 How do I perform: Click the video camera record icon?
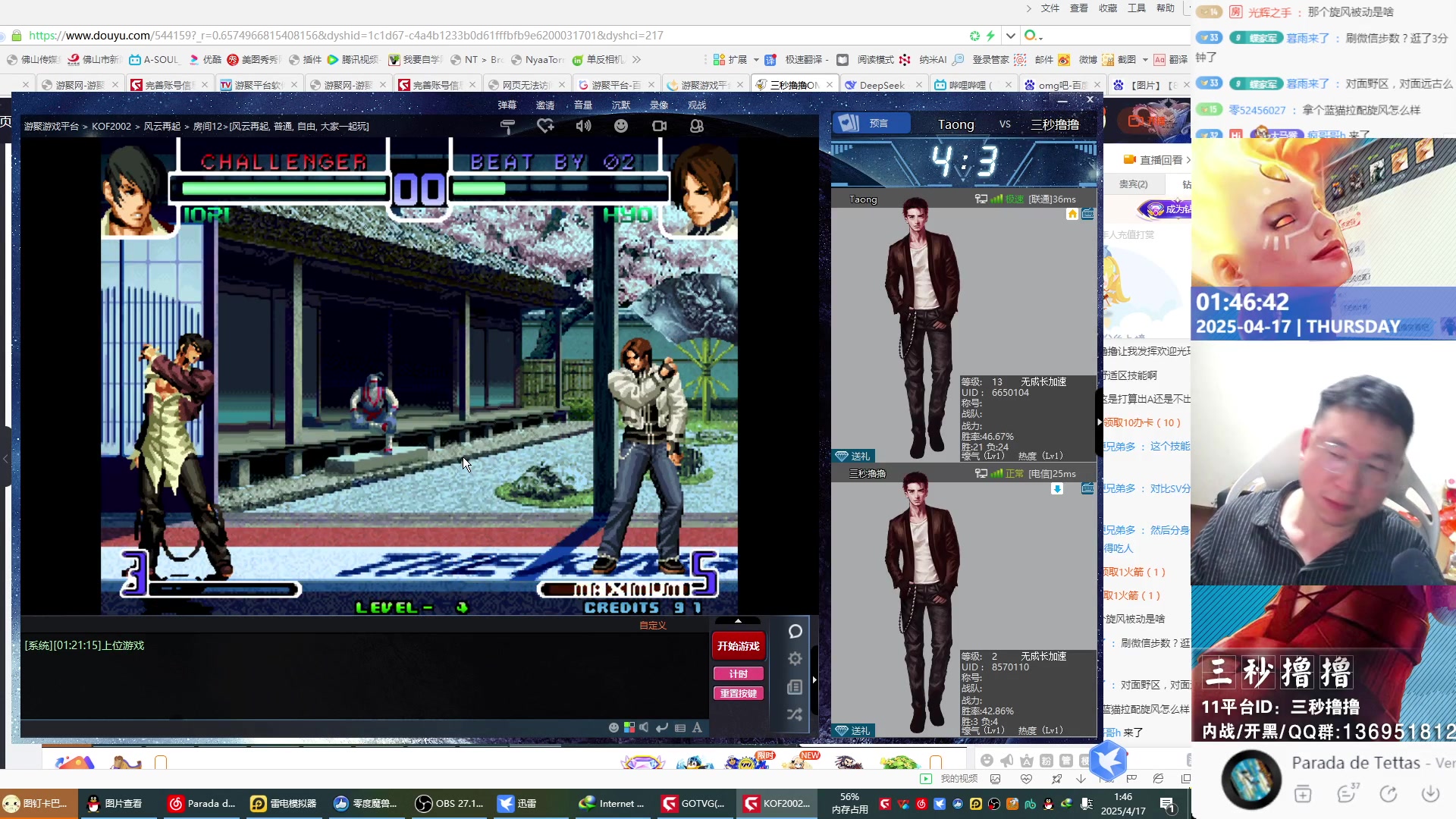click(659, 126)
